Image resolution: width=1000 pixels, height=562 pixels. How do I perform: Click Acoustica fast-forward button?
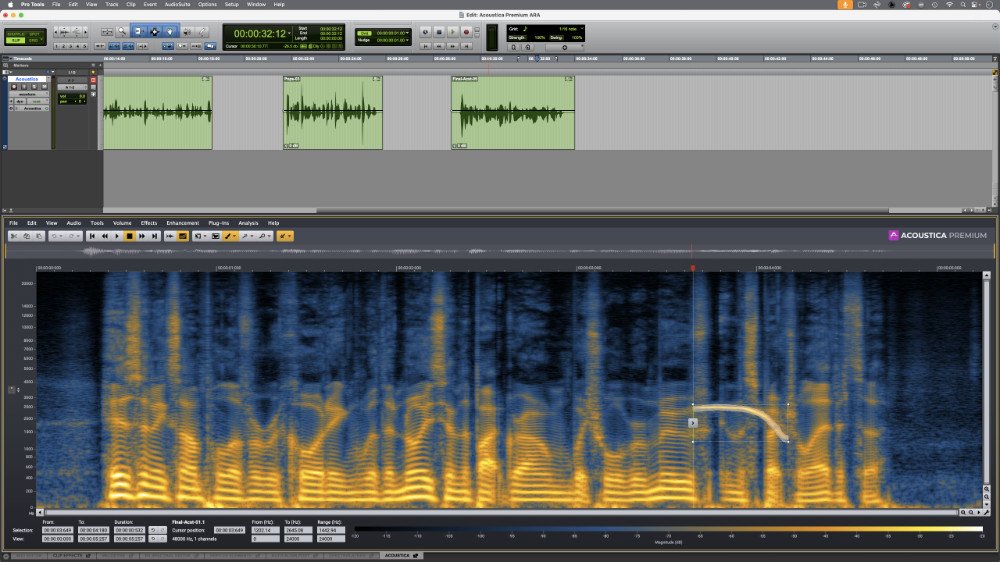142,236
